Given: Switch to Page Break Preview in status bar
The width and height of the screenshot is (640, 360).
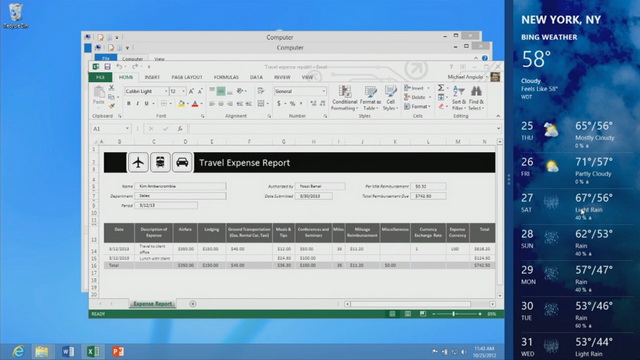Looking at the screenshot, I should [x=422, y=314].
